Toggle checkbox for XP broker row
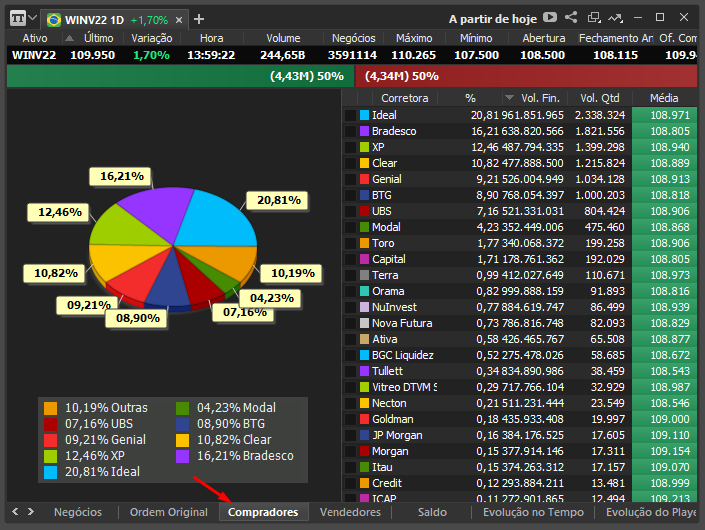The width and height of the screenshot is (705, 530). [x=350, y=147]
